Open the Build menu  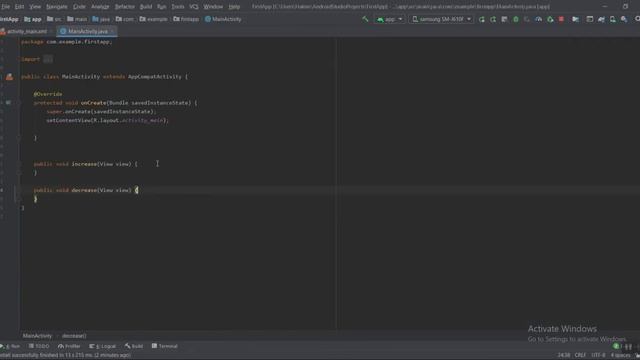146,7
